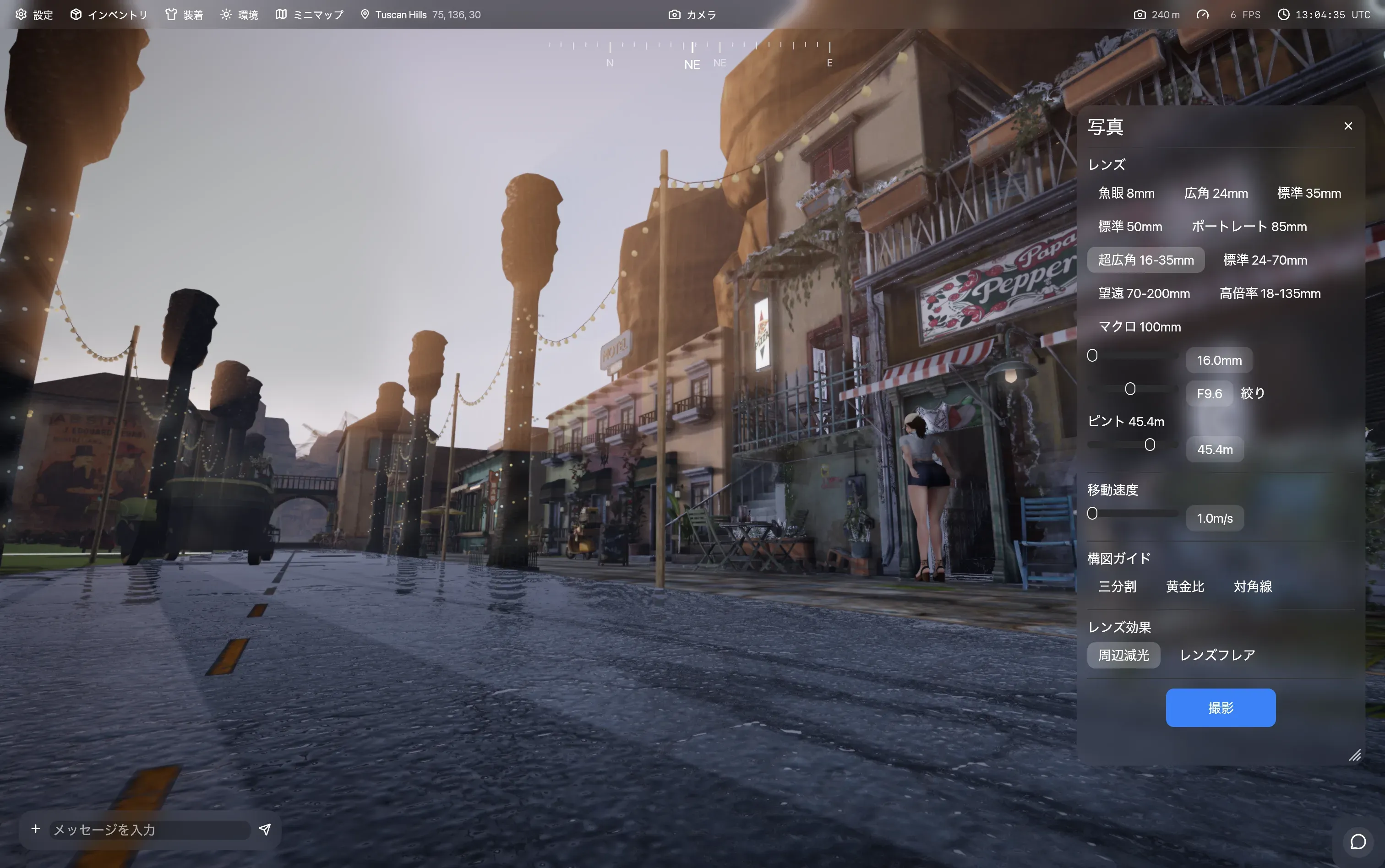Select the 超広角 16-35mm lens
The image size is (1385, 868).
pyautogui.click(x=1145, y=260)
